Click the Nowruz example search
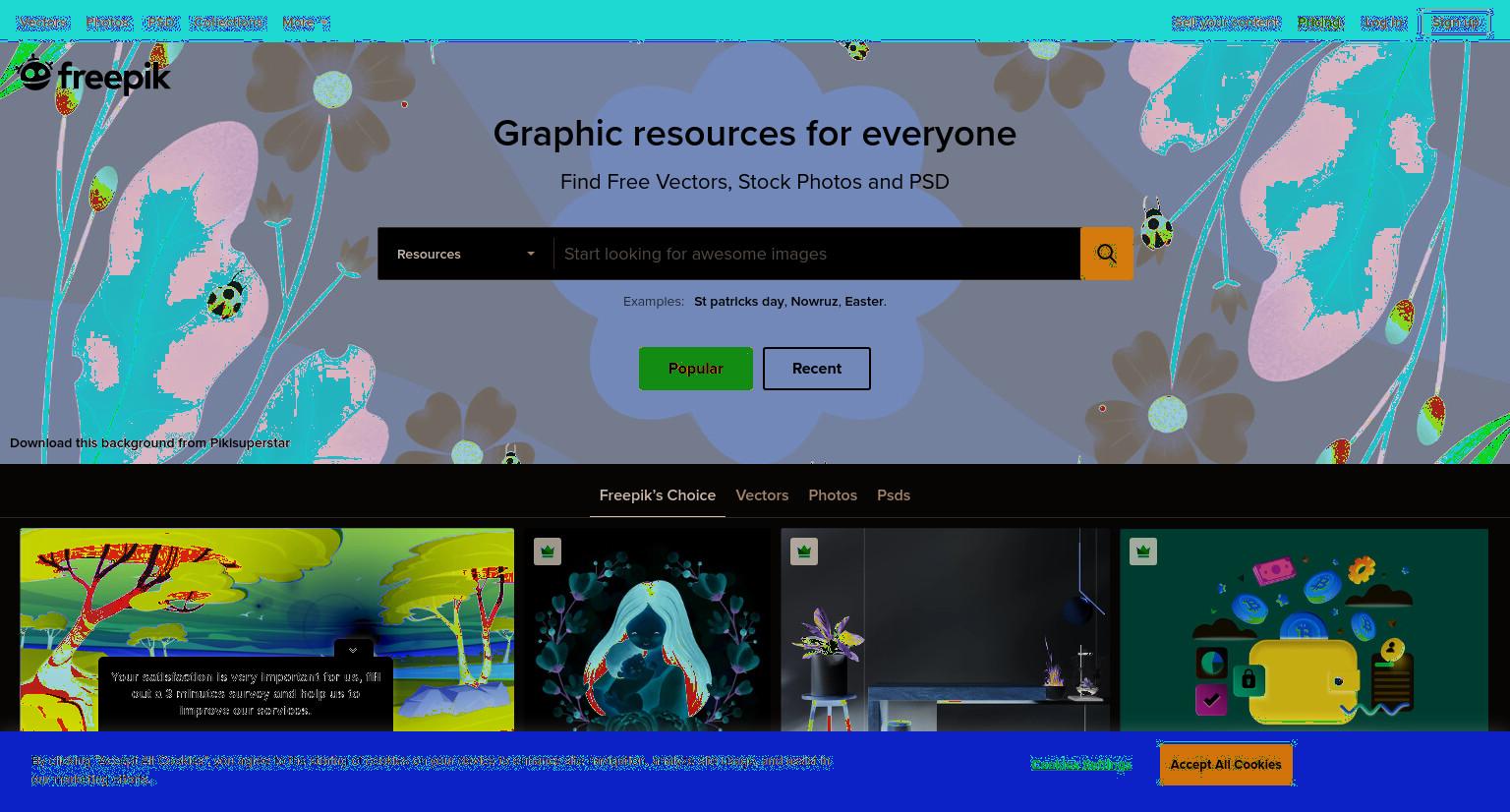 tap(814, 302)
